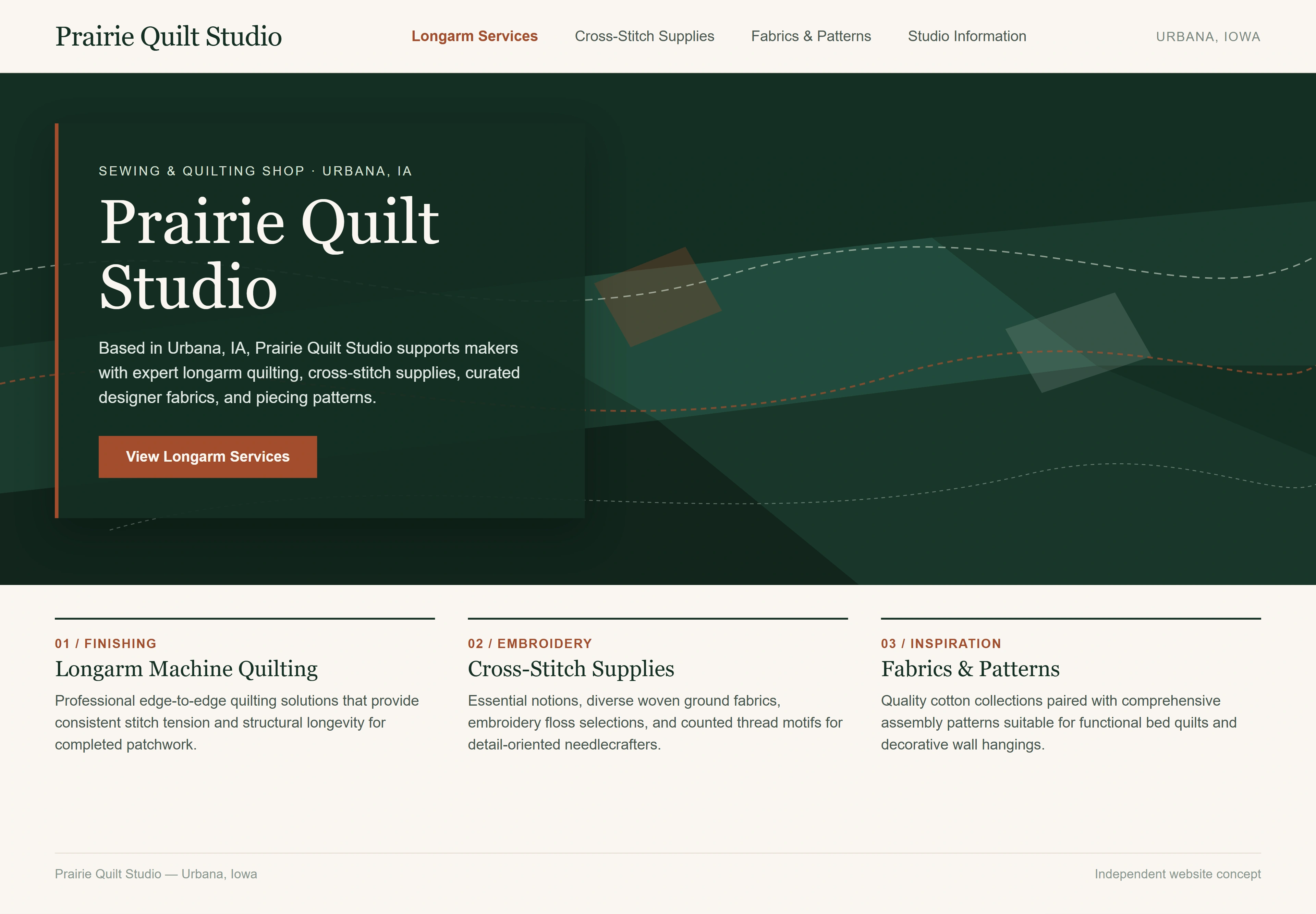This screenshot has width=1316, height=914.
Task: Click the hero paragraph beginning 'Based in Urbana, IA'
Action: click(x=309, y=373)
